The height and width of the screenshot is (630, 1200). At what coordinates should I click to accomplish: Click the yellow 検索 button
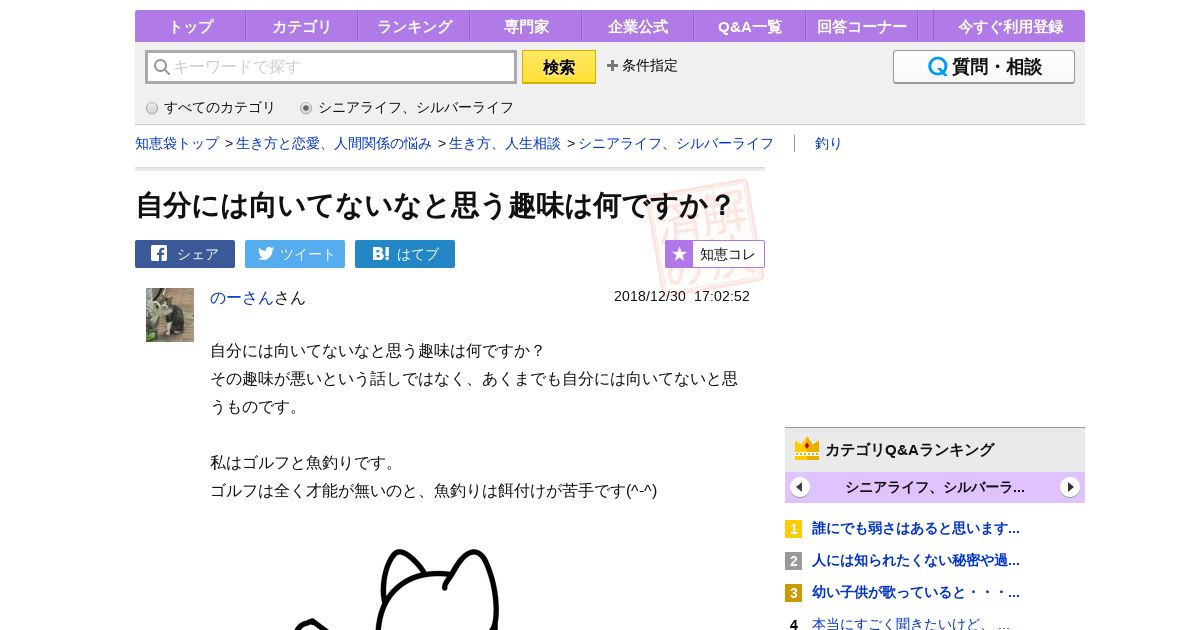pyautogui.click(x=559, y=67)
